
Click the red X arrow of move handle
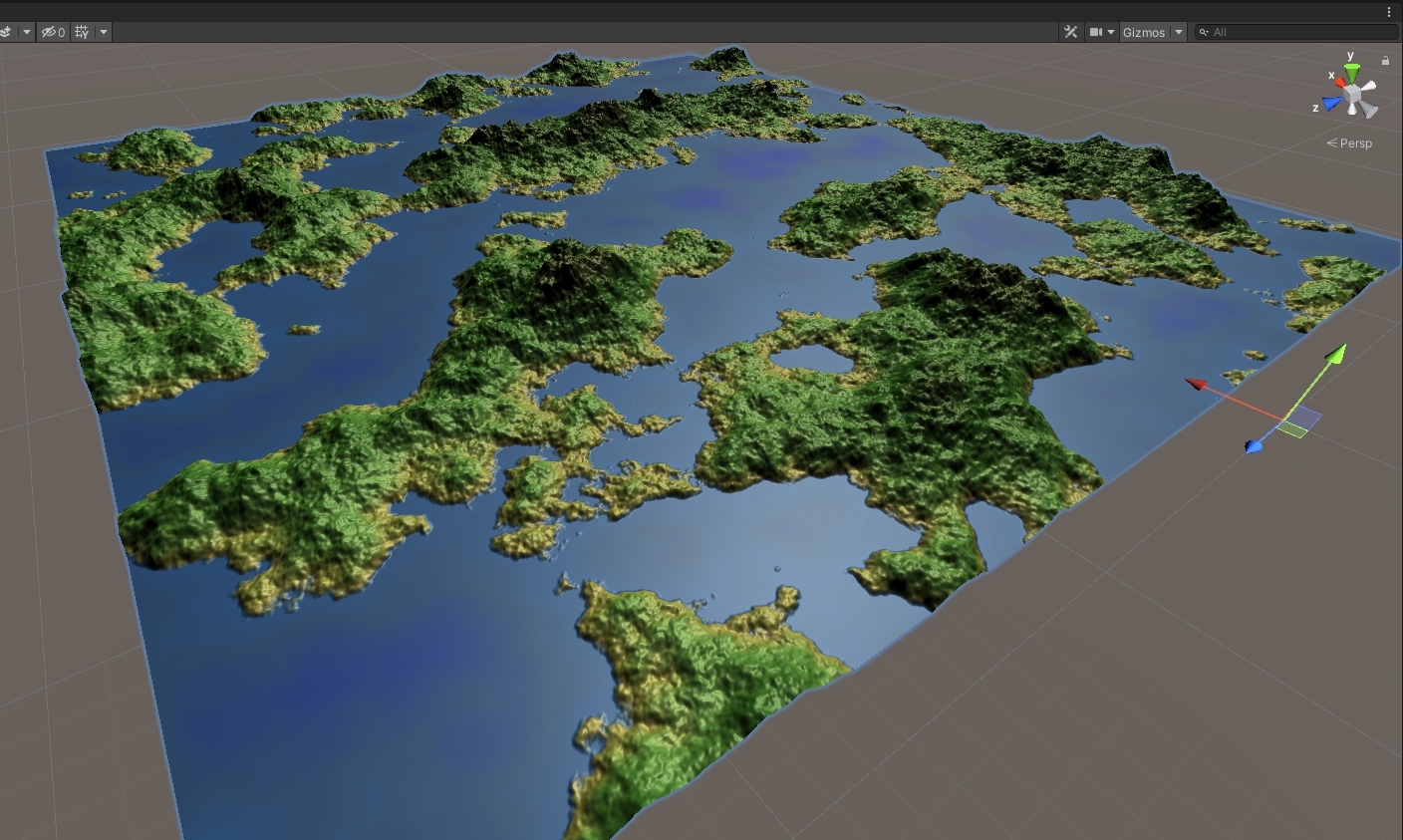point(1197,384)
